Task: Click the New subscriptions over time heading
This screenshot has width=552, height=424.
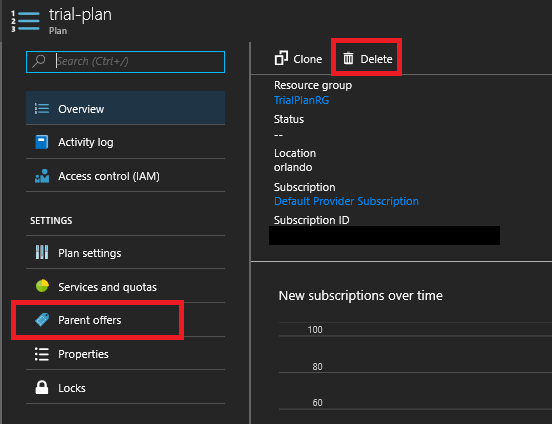Action: (360, 295)
